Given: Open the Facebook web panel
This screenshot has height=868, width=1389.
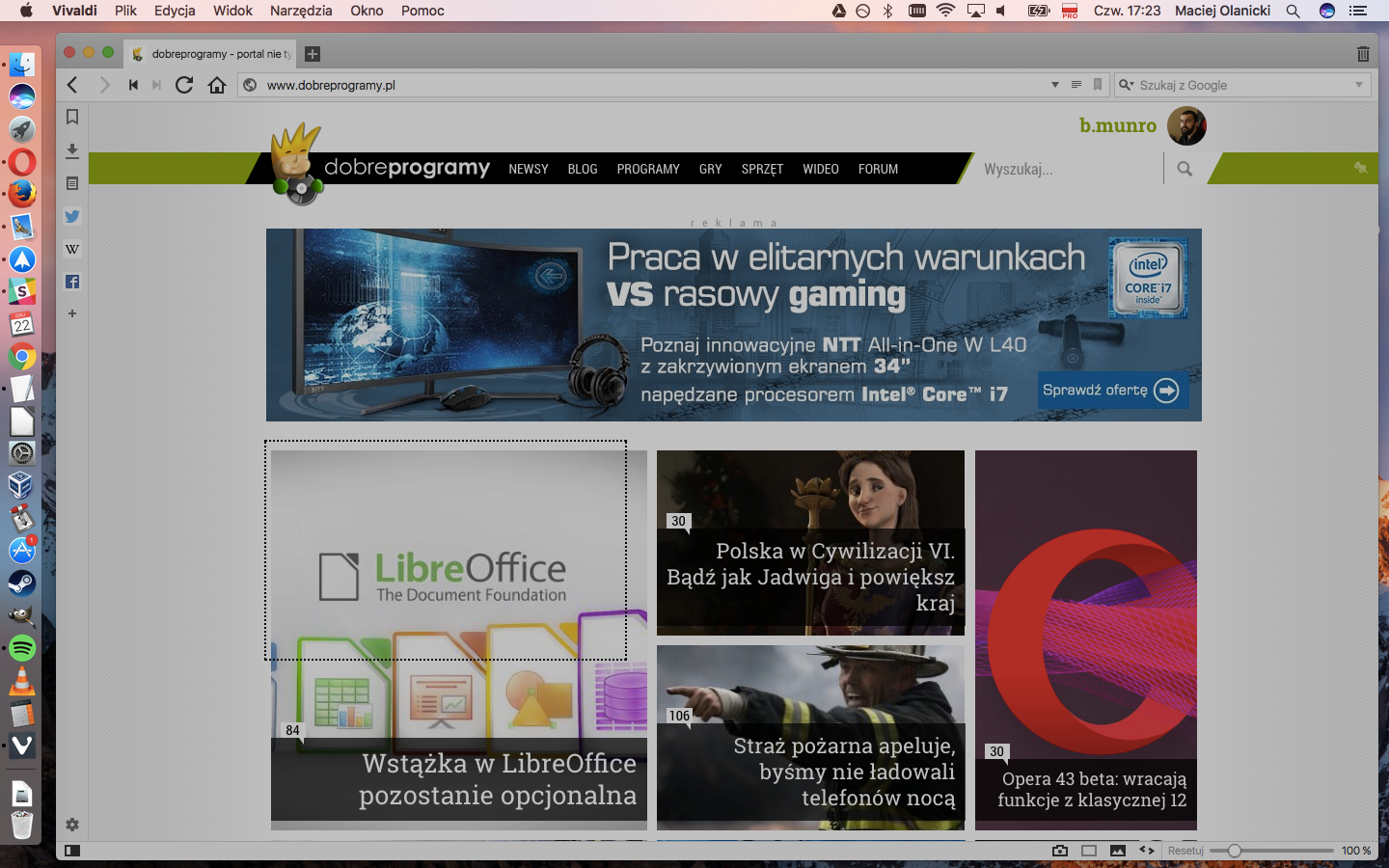Looking at the screenshot, I should (x=72, y=282).
